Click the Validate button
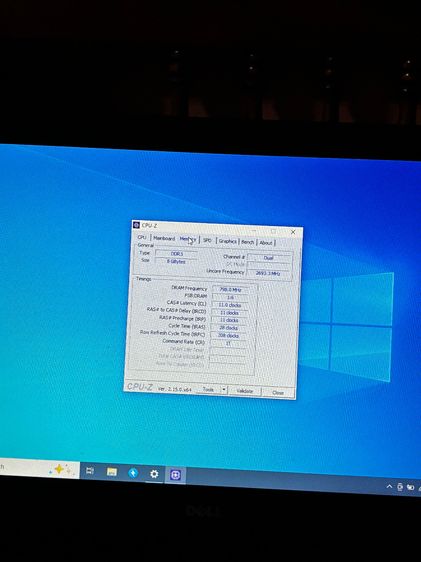421x562 pixels. coord(245,391)
